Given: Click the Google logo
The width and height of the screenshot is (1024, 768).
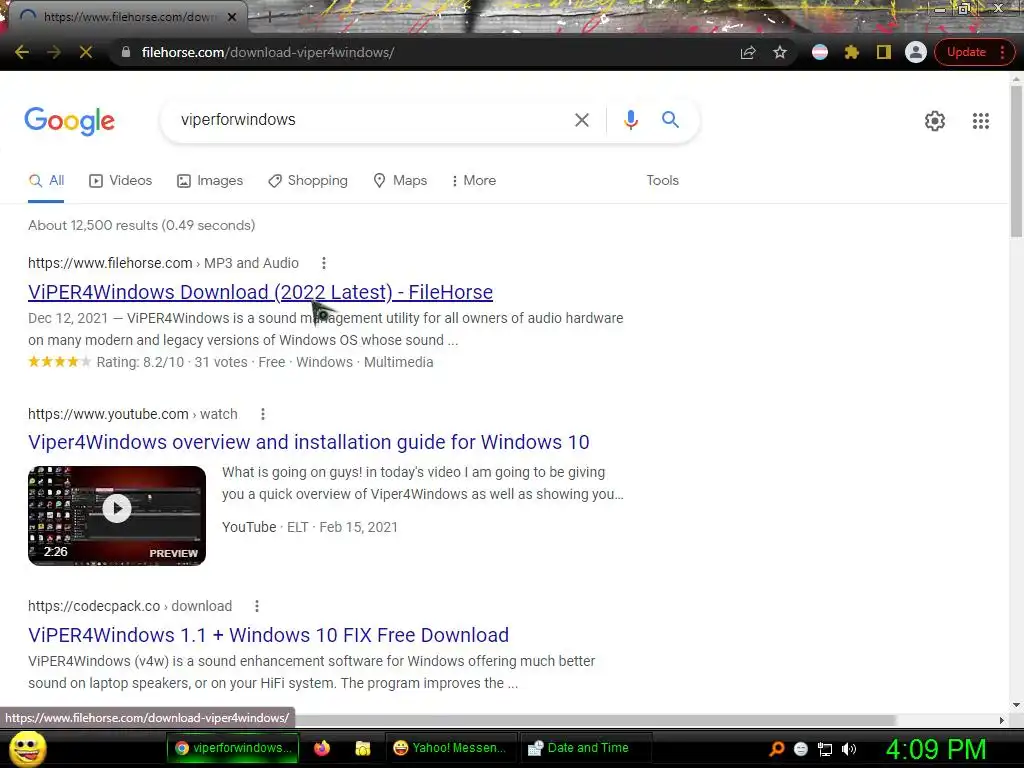Looking at the screenshot, I should click(69, 121).
